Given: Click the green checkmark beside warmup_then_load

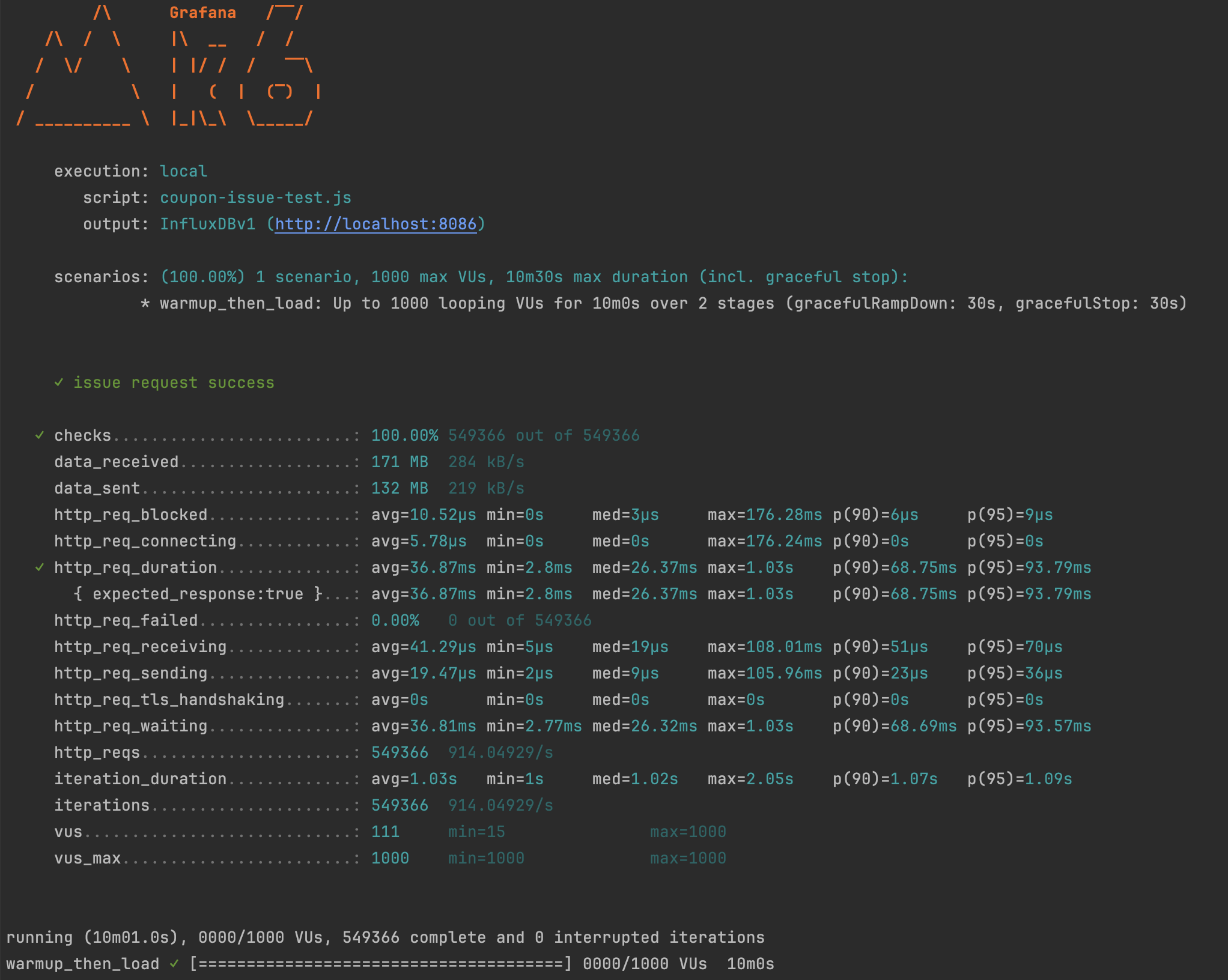Looking at the screenshot, I should [x=174, y=964].
